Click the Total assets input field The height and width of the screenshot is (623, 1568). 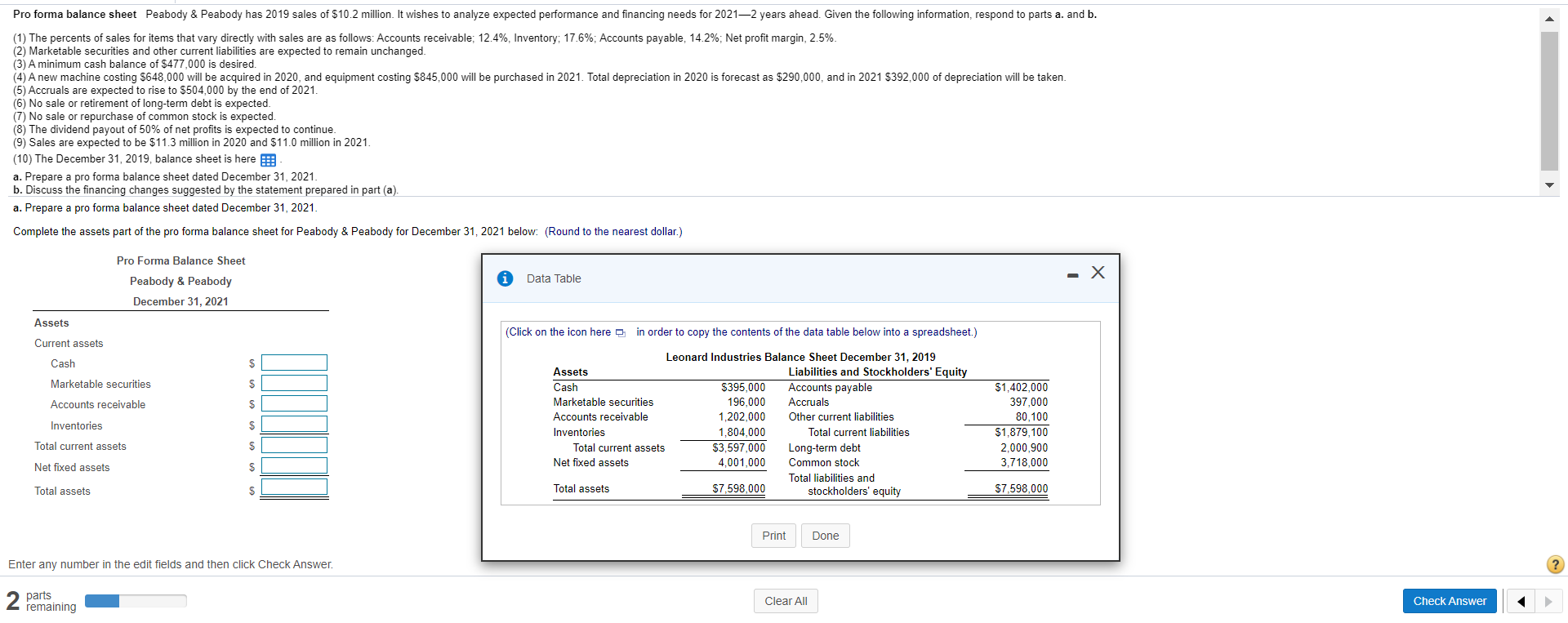tap(294, 487)
